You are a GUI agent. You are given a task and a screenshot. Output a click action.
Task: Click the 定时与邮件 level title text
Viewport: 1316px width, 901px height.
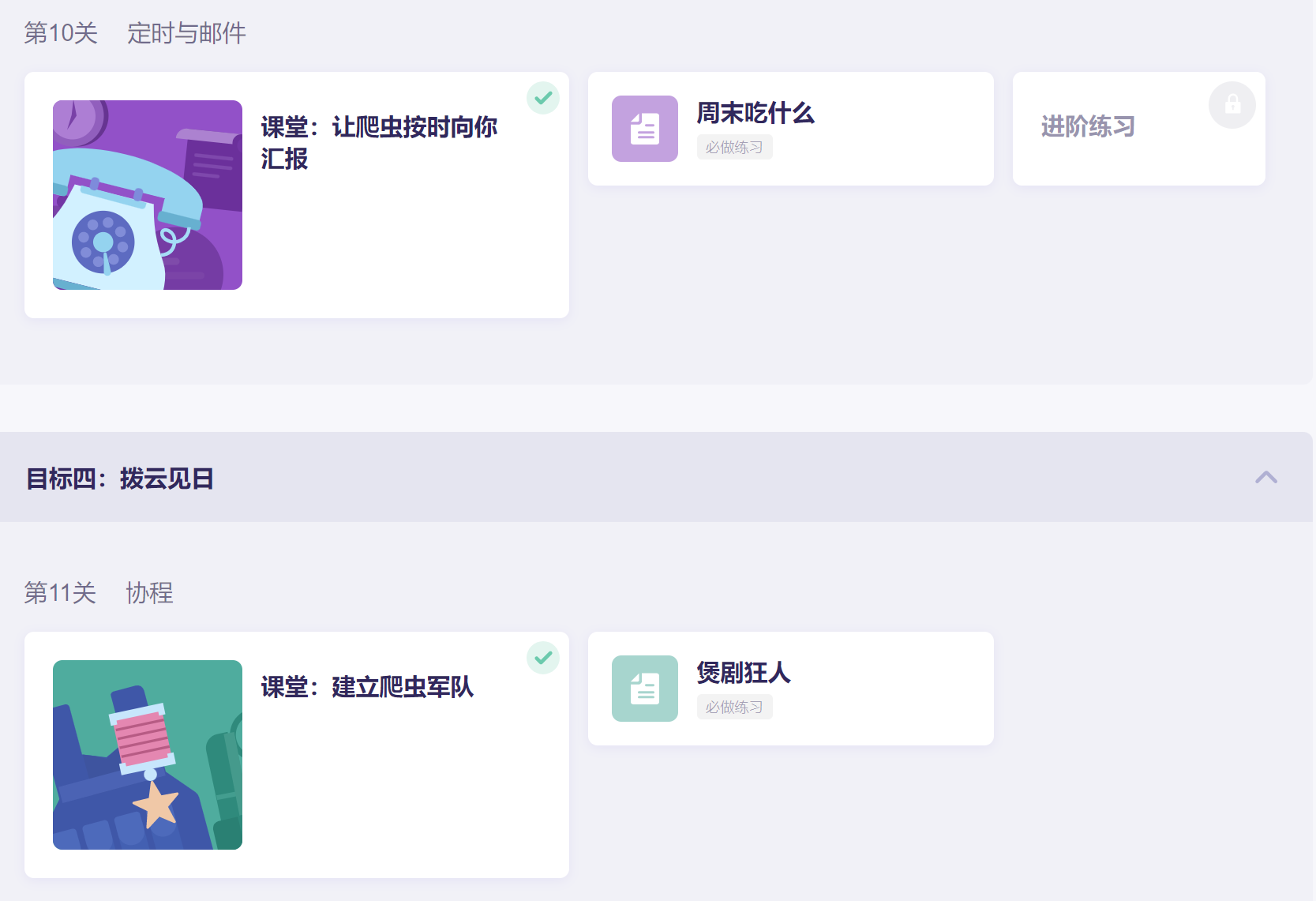click(x=187, y=33)
